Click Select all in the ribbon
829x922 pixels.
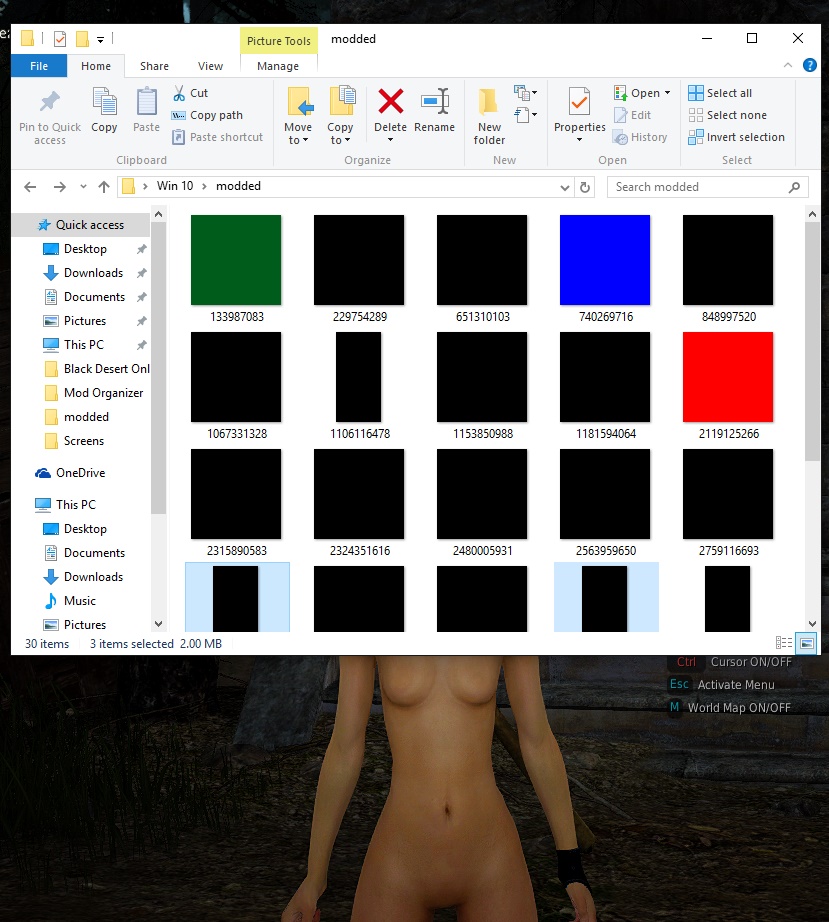(720, 93)
